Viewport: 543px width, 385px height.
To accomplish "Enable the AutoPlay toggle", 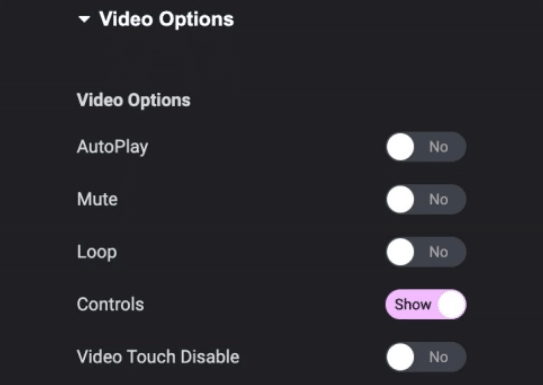I will click(x=426, y=147).
